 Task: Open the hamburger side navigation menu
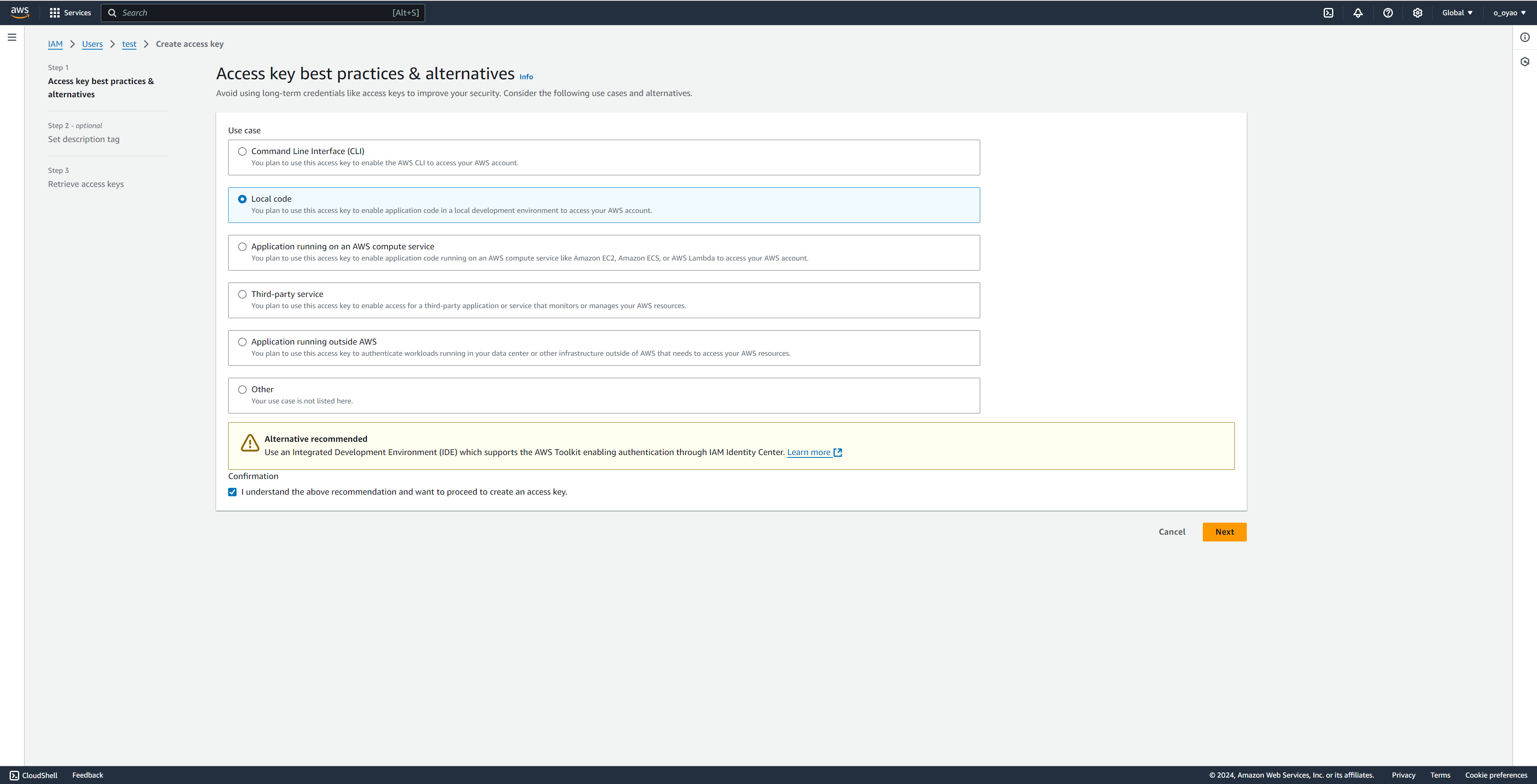coord(12,37)
